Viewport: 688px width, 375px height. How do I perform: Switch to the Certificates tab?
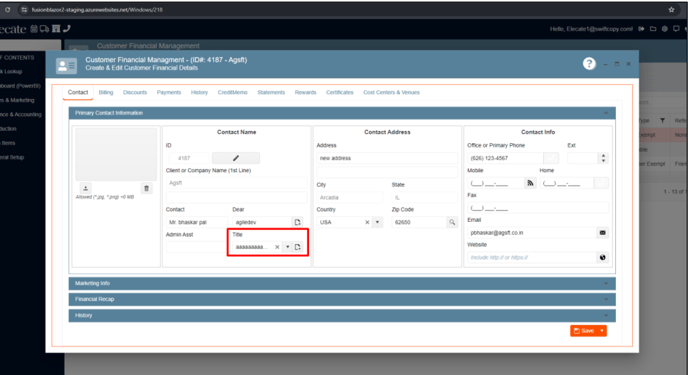click(x=340, y=93)
